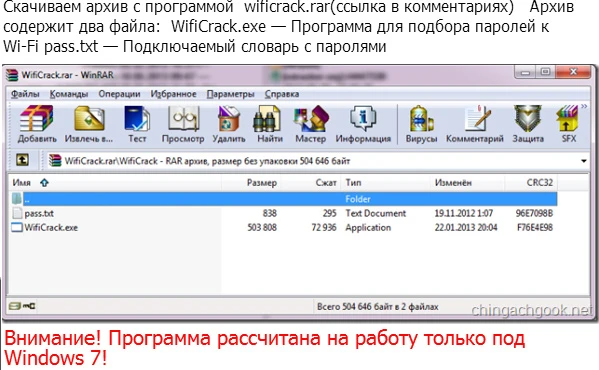This screenshot has height=370, width=599.
Task: Click the date 22.01.2013 20:04
Action: (x=466, y=228)
